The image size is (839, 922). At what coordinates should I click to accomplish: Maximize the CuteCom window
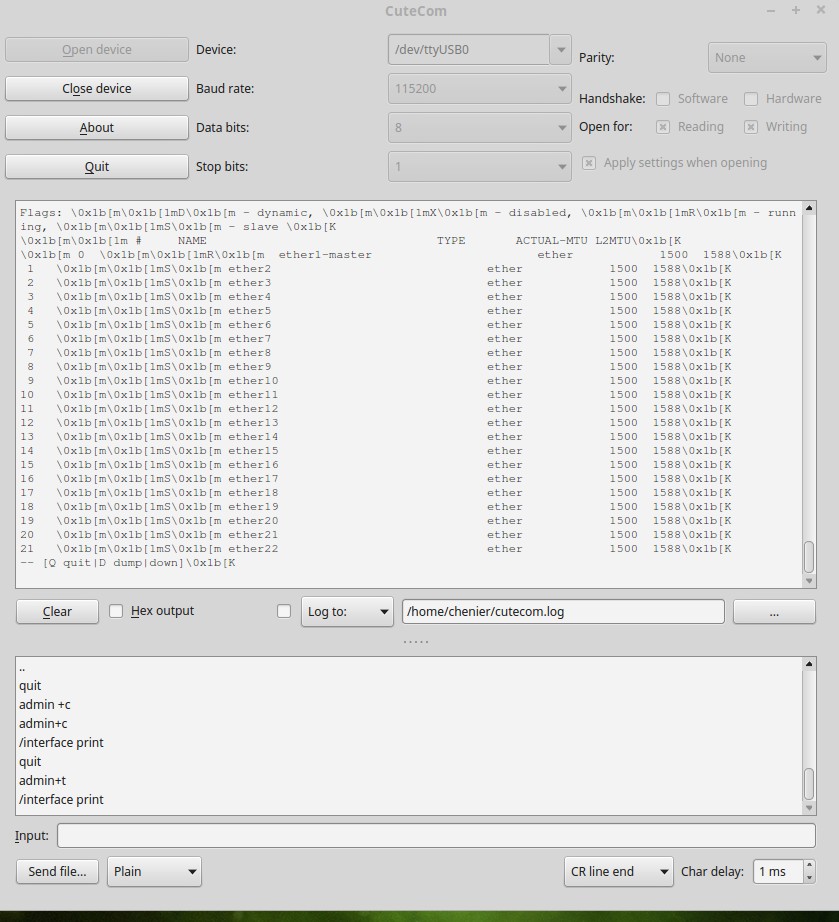coord(795,10)
